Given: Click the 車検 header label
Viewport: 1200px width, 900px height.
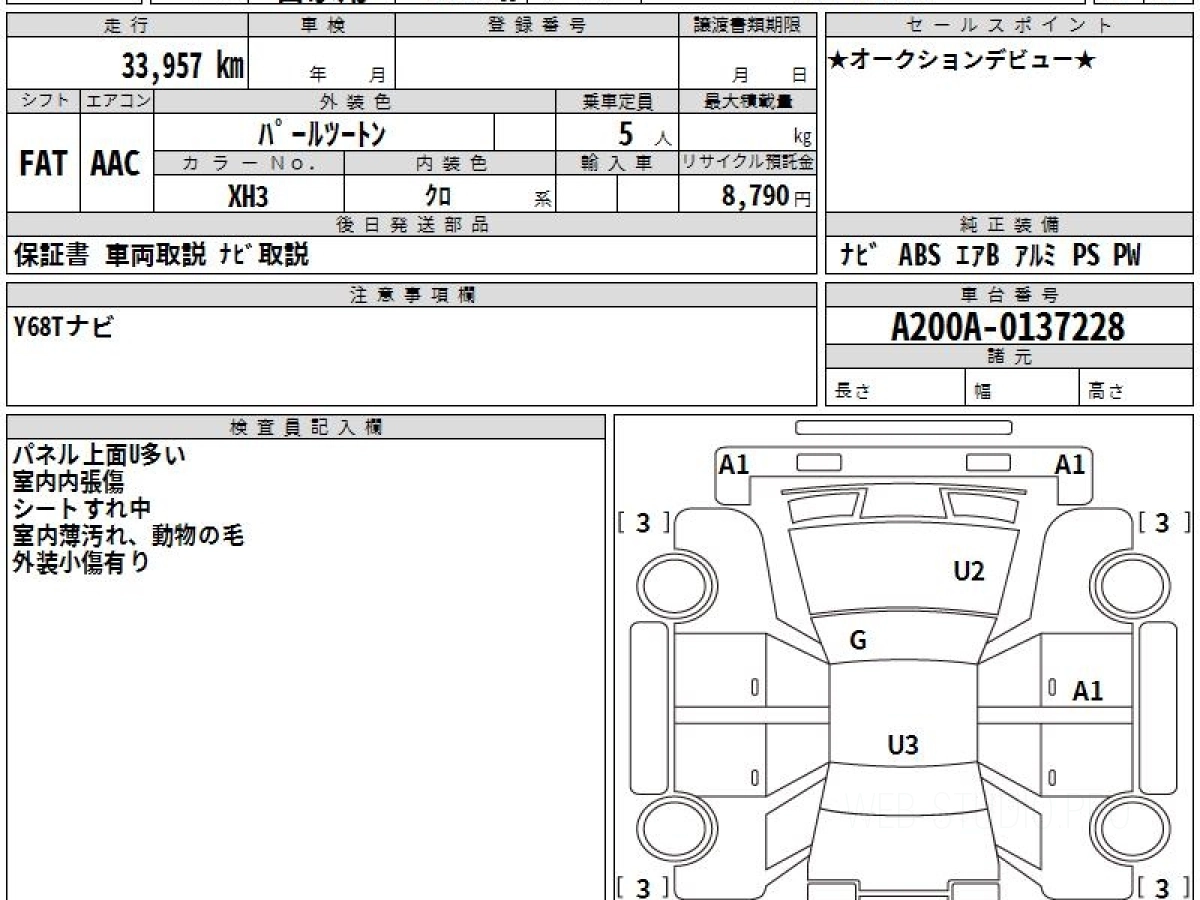Looking at the screenshot, I should point(322,25).
